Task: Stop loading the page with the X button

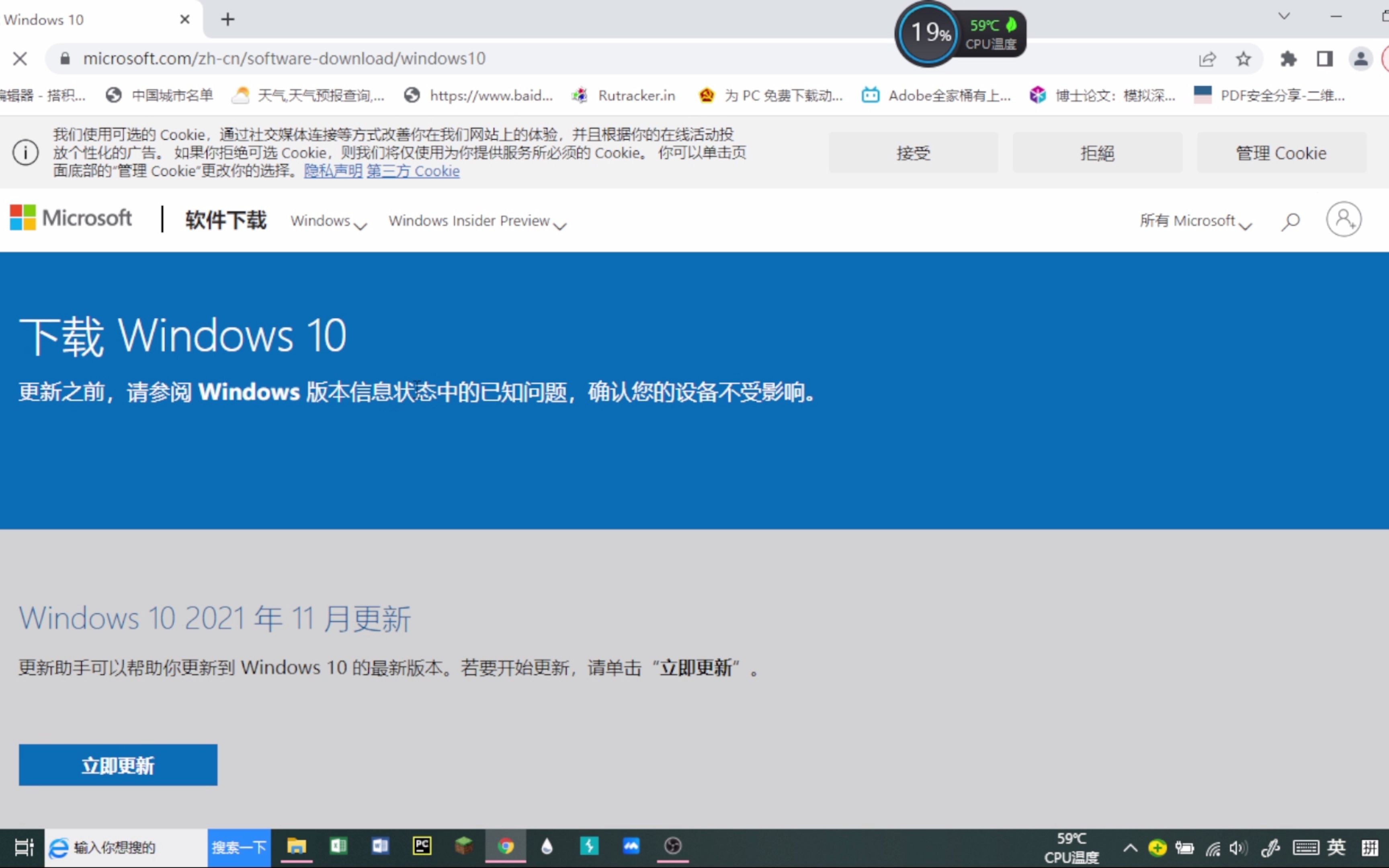Action: click(20, 59)
